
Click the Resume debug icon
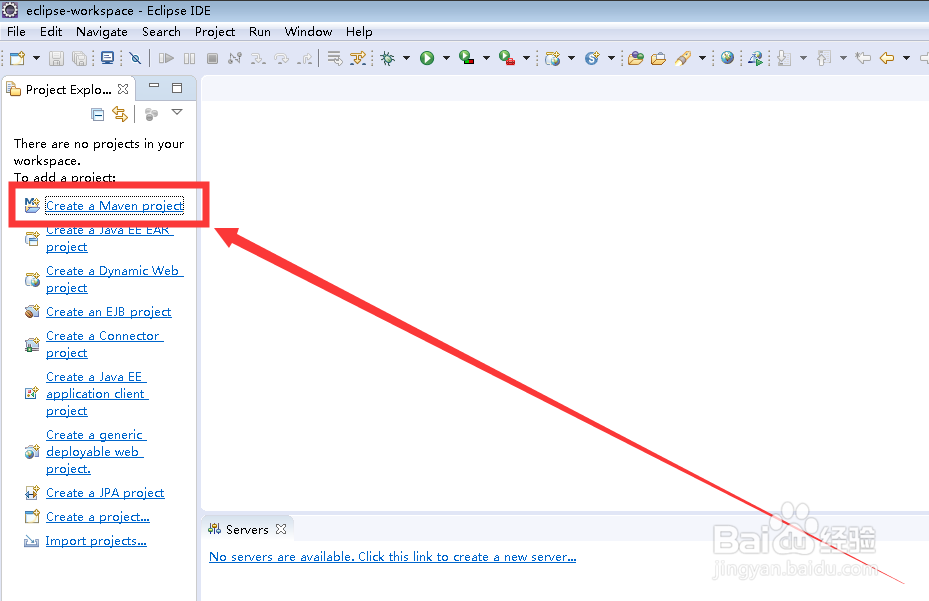tap(166, 58)
